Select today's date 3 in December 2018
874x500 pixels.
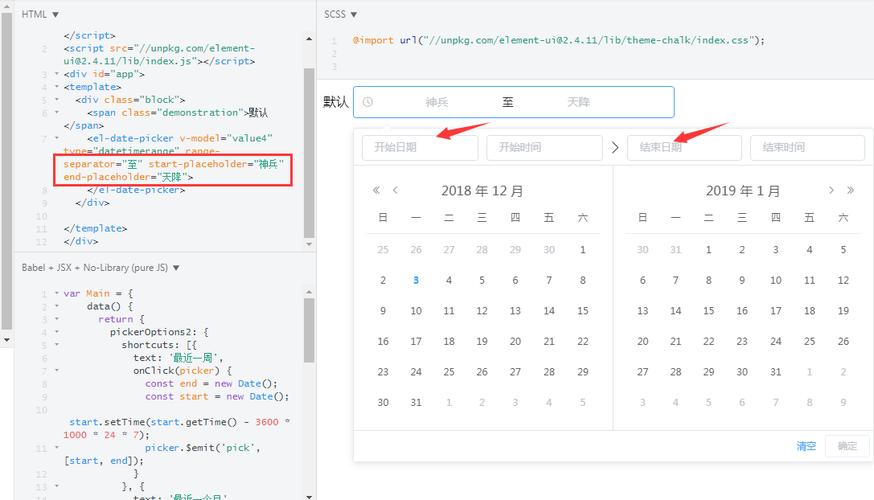point(416,280)
